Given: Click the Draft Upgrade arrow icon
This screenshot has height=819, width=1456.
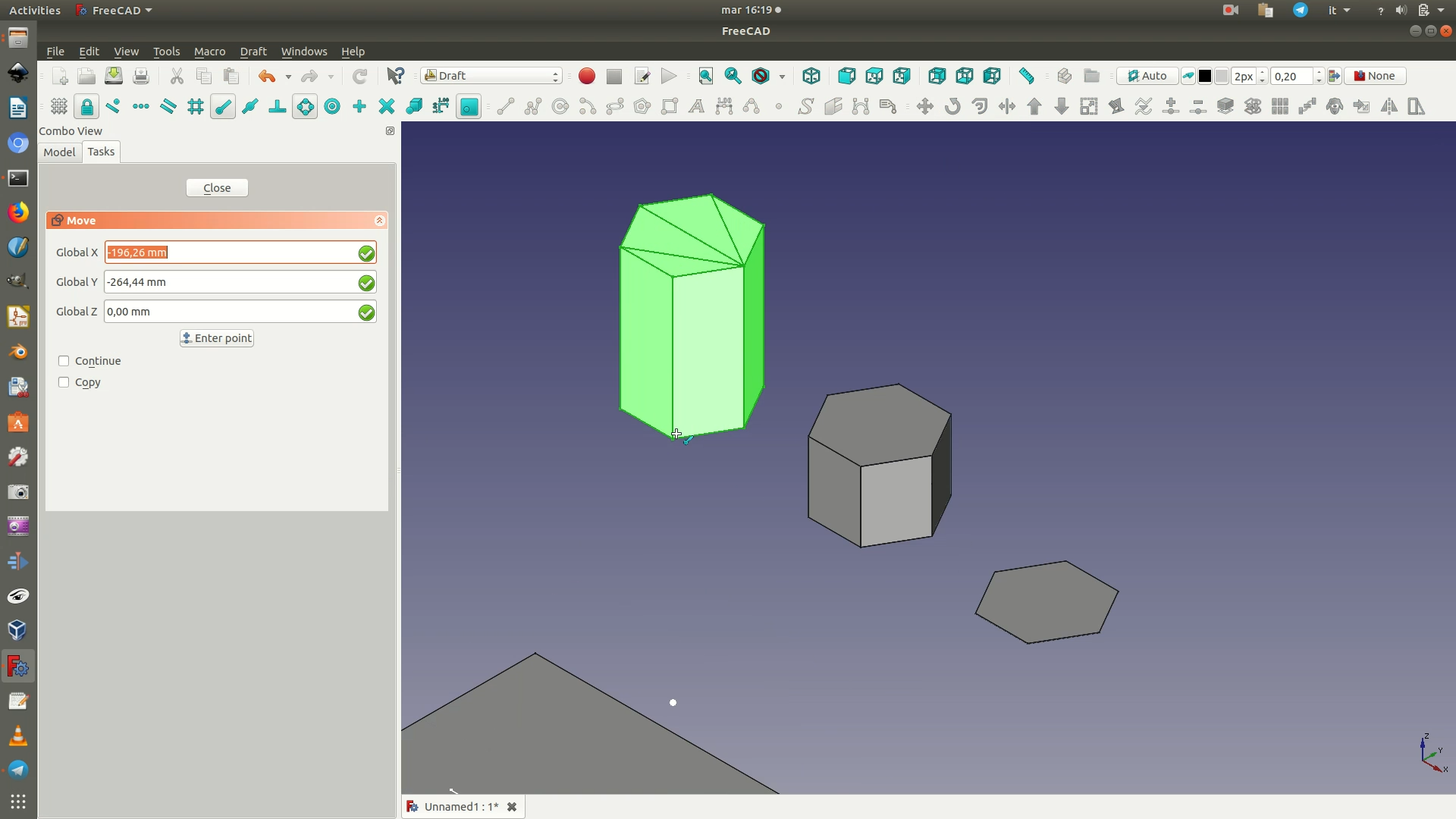Looking at the screenshot, I should (1034, 107).
